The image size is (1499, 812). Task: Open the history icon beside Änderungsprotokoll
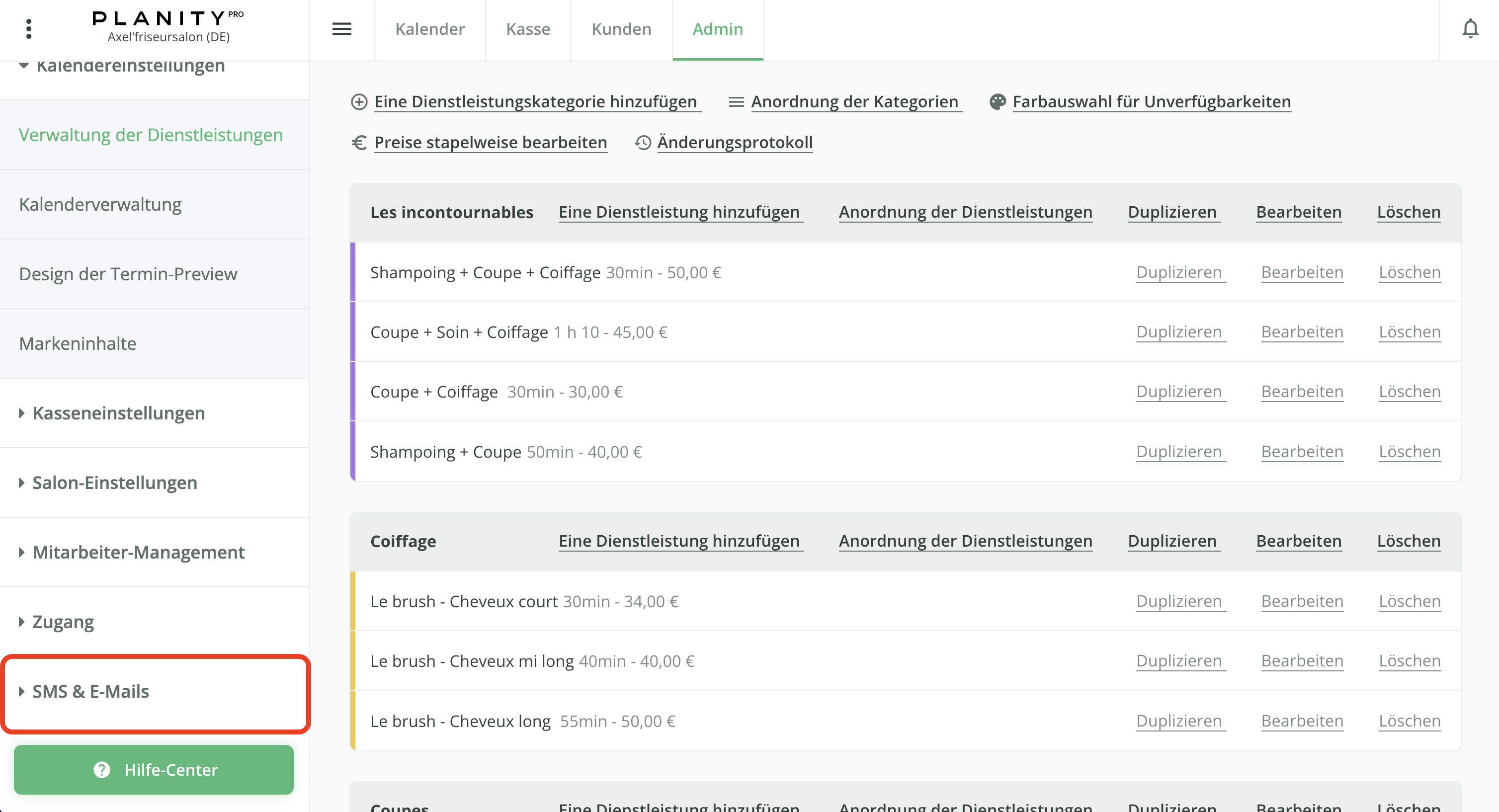643,143
